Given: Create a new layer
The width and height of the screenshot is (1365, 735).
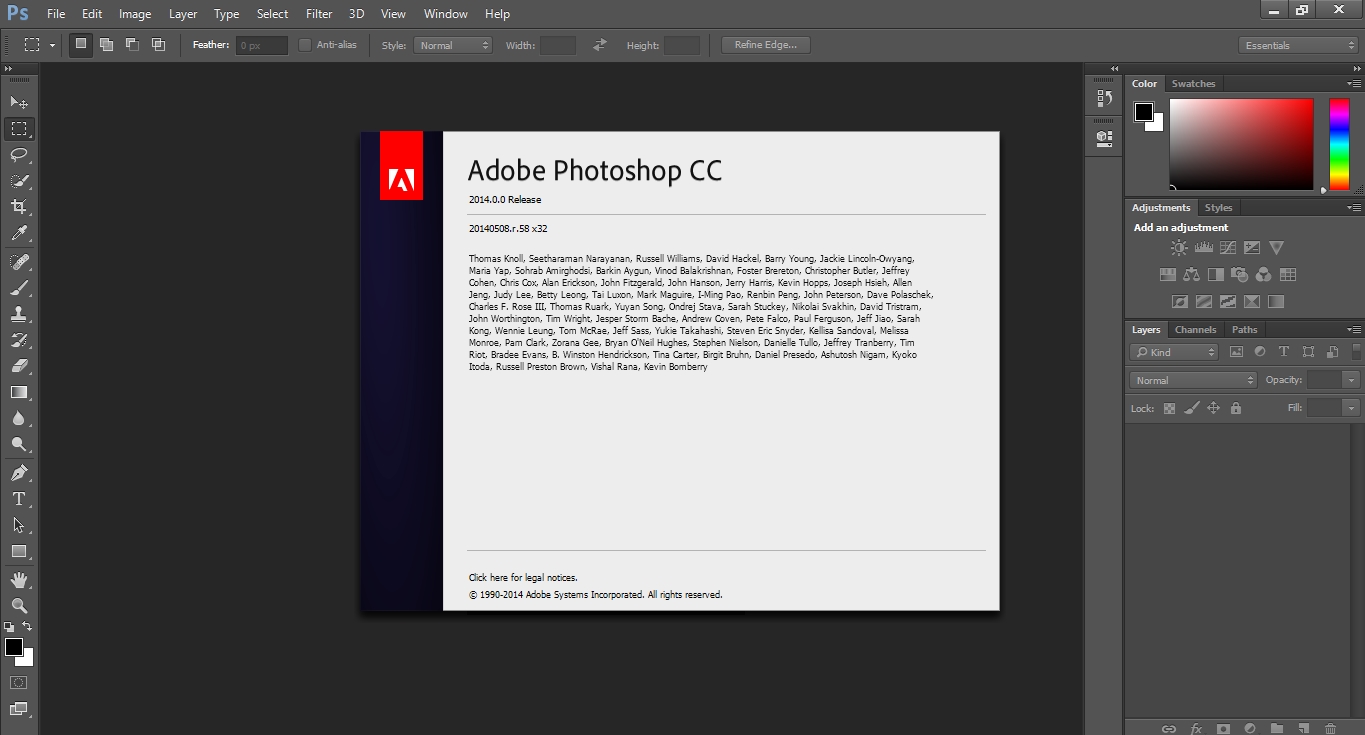Looking at the screenshot, I should 1303,728.
